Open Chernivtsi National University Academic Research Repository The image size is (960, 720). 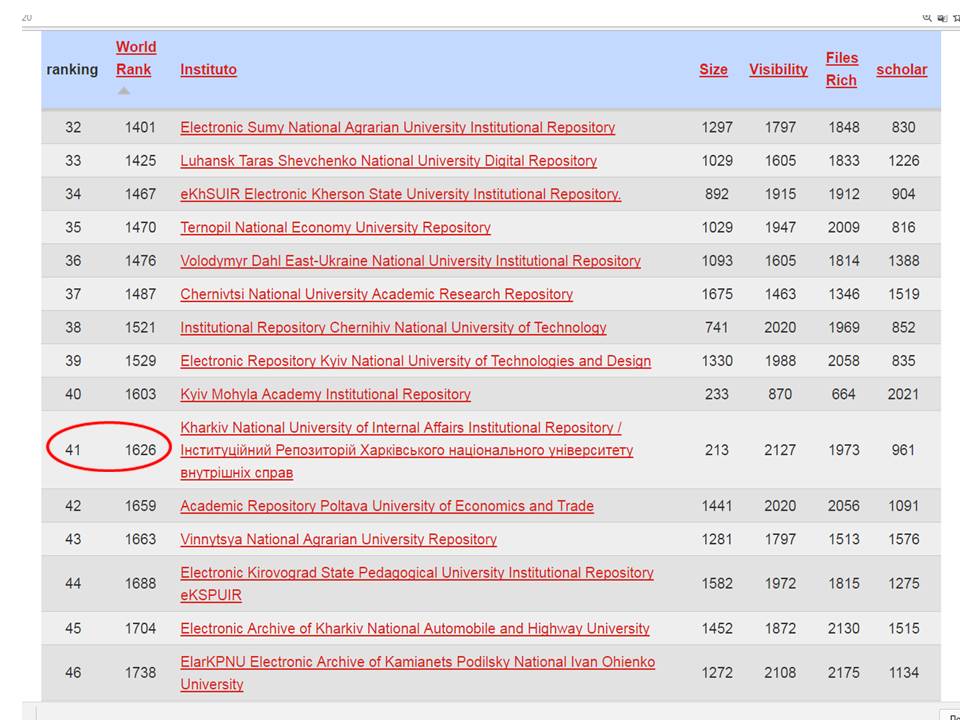(x=376, y=294)
